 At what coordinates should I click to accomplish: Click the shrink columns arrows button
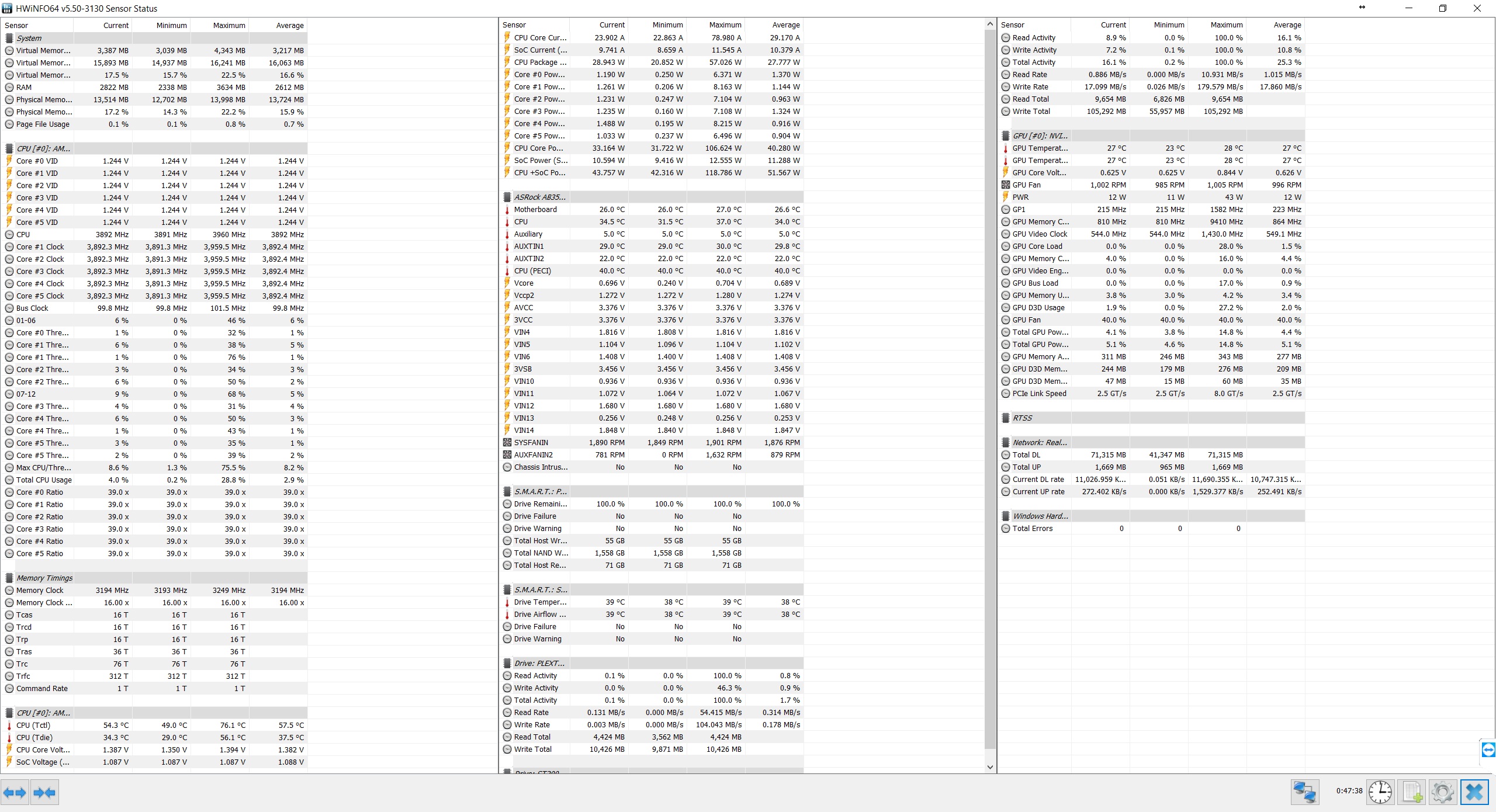pos(44,793)
